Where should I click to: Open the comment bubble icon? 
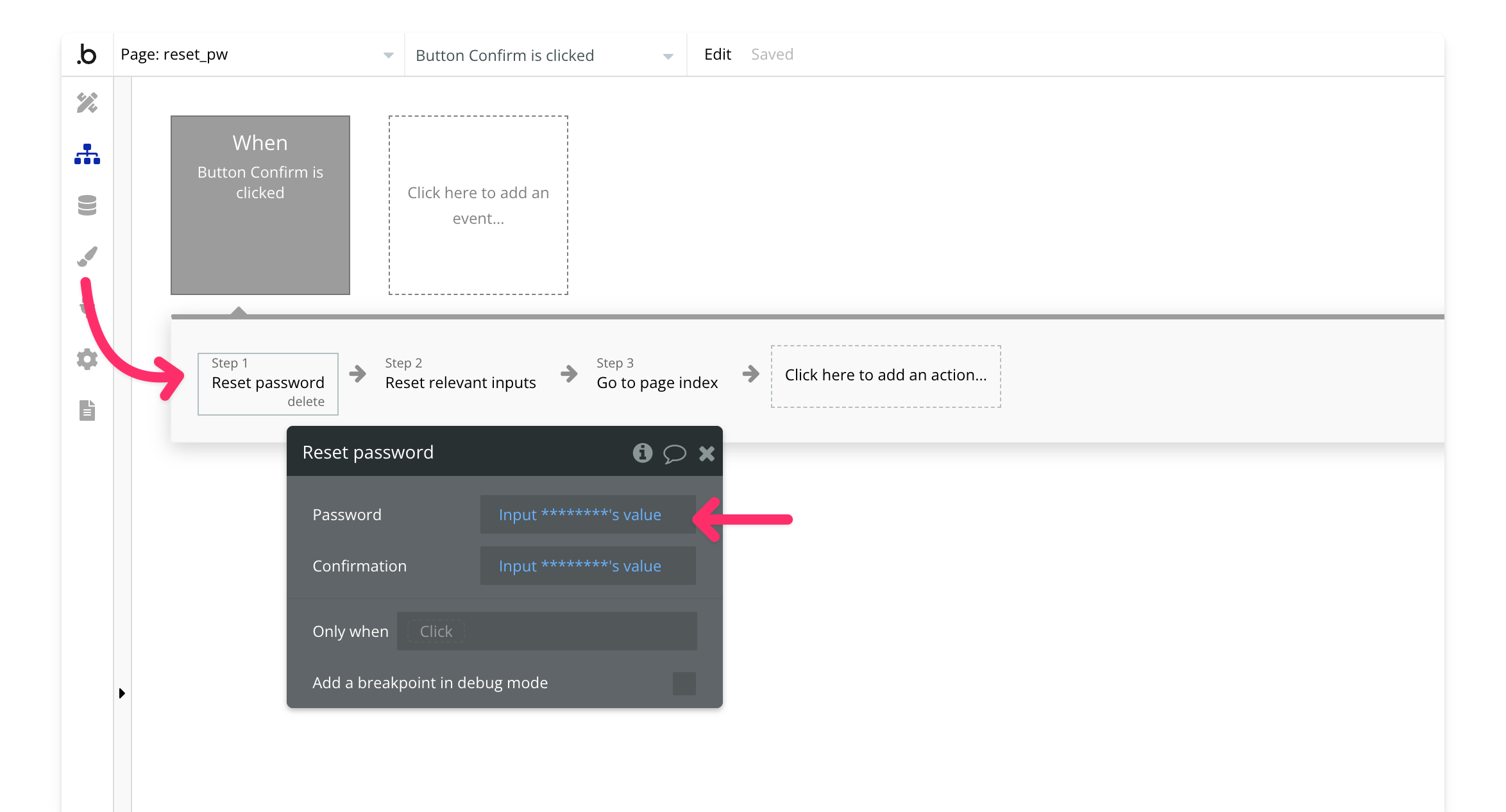674,453
